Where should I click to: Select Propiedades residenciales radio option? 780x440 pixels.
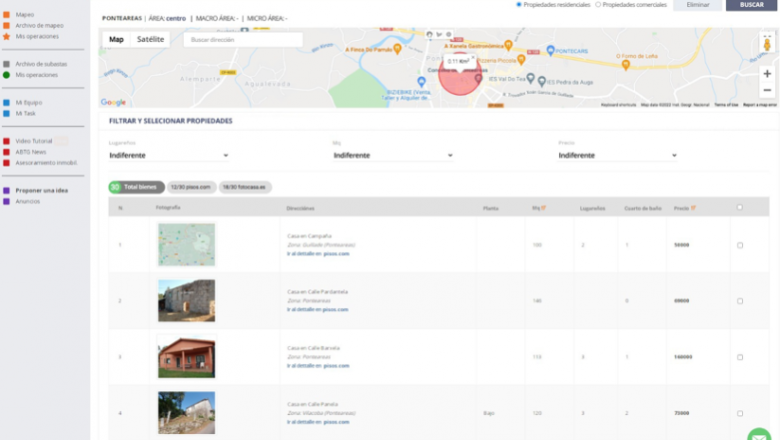(x=519, y=5)
